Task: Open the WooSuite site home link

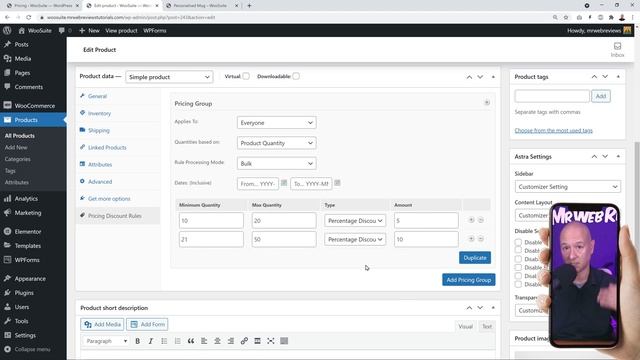Action: pos(35,31)
